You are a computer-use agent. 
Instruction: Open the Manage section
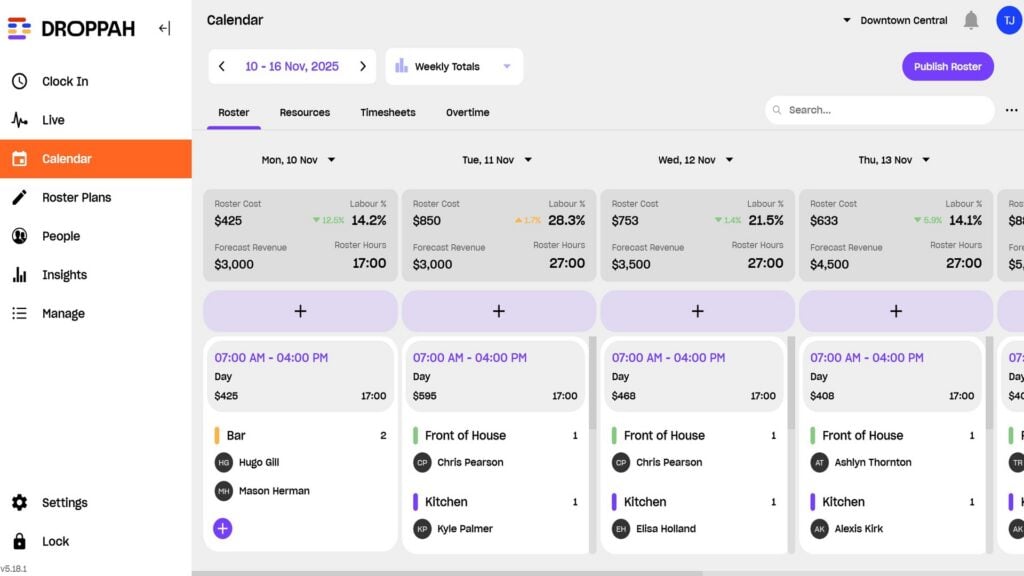pos(62,313)
